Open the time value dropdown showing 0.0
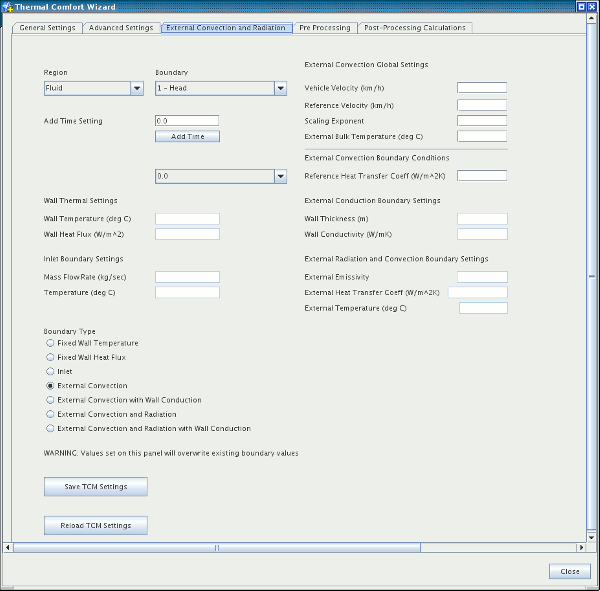This screenshot has width=600, height=591. click(x=221, y=176)
